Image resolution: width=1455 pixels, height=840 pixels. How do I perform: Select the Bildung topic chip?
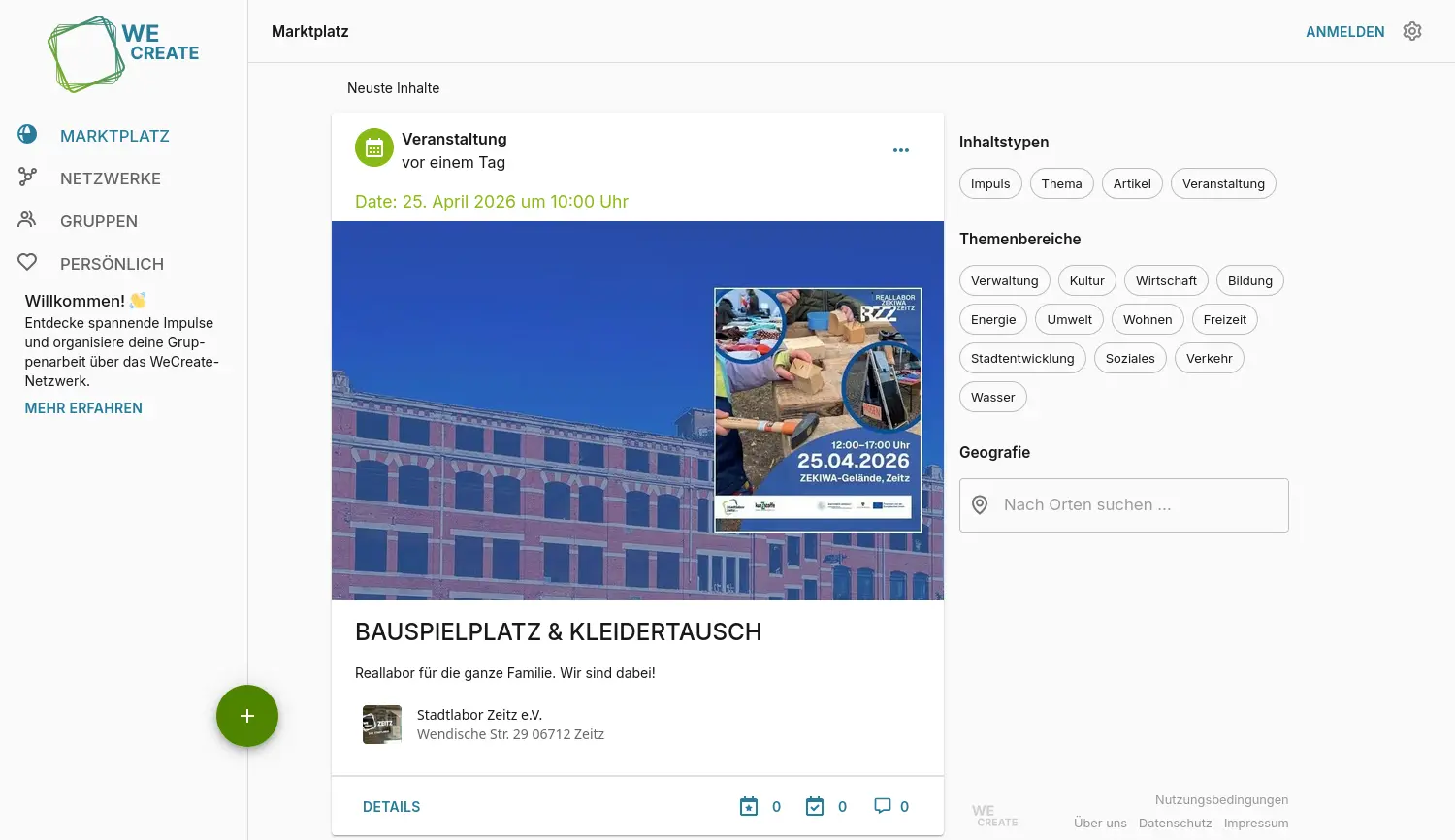[1250, 280]
